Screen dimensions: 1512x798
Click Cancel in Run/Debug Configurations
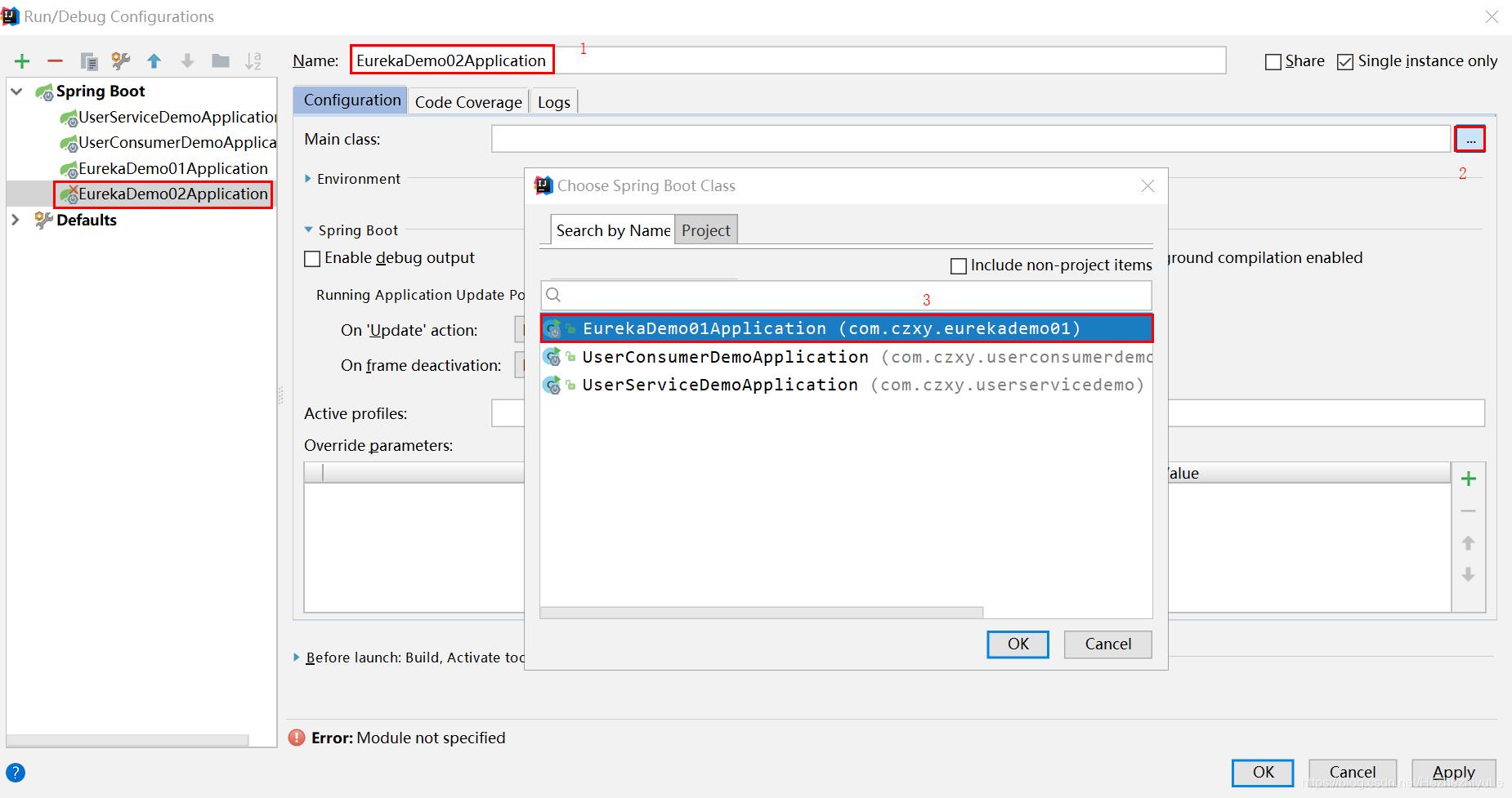[1353, 773]
